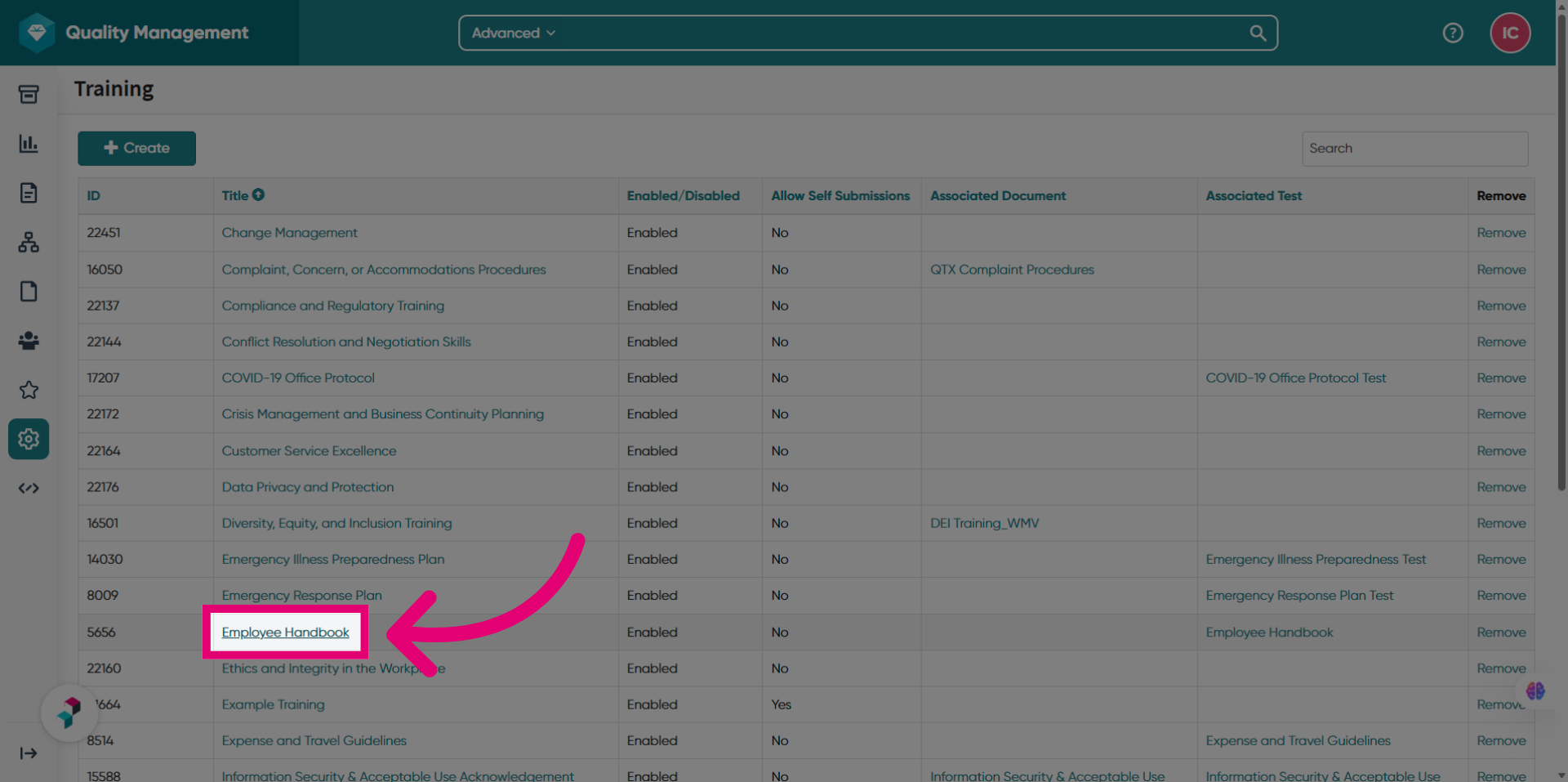Sort by the Title column arrow
Image resolution: width=1568 pixels, height=782 pixels.
click(x=258, y=194)
